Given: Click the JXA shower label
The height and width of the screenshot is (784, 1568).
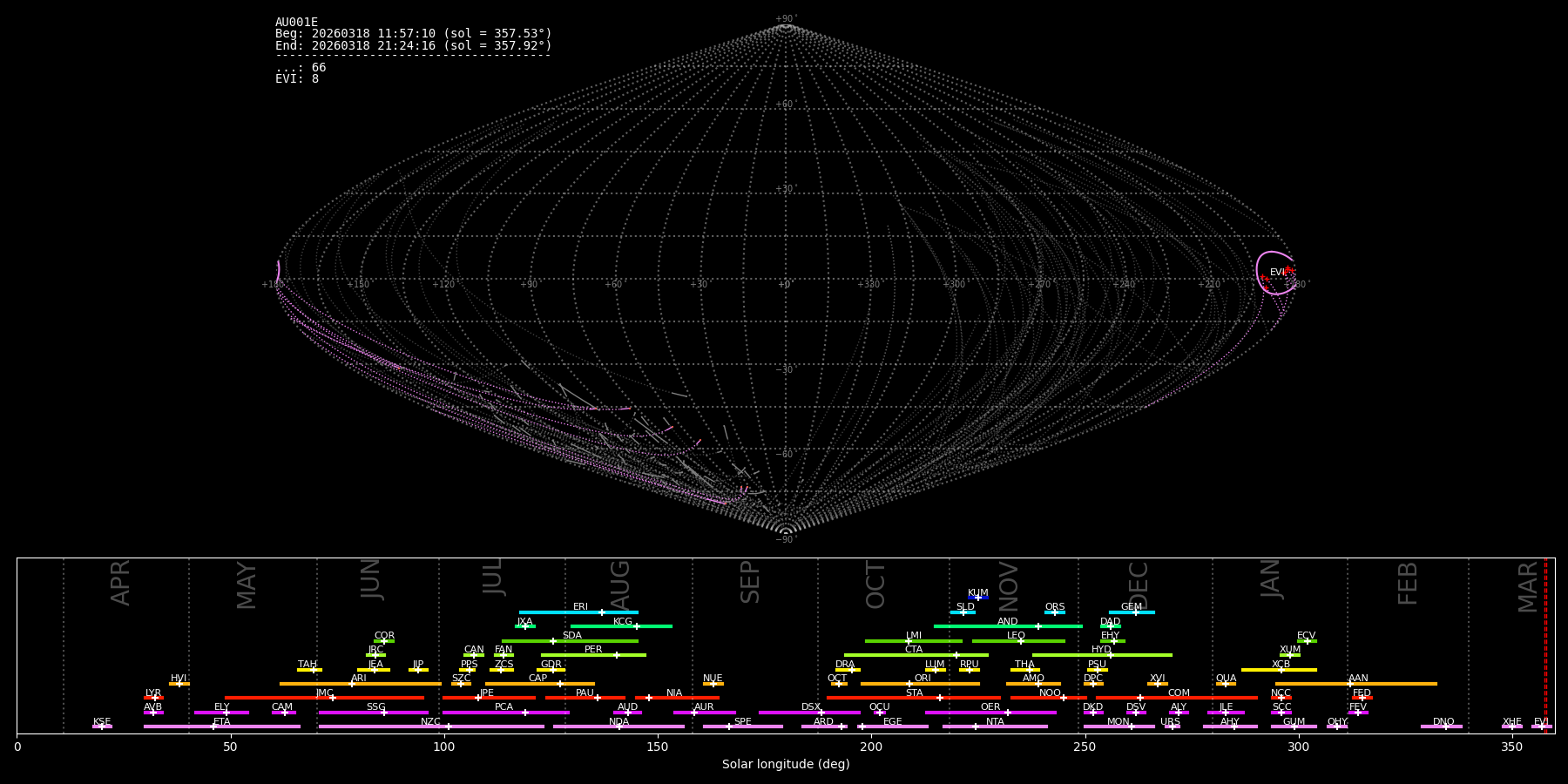Looking at the screenshot, I should point(524,622).
